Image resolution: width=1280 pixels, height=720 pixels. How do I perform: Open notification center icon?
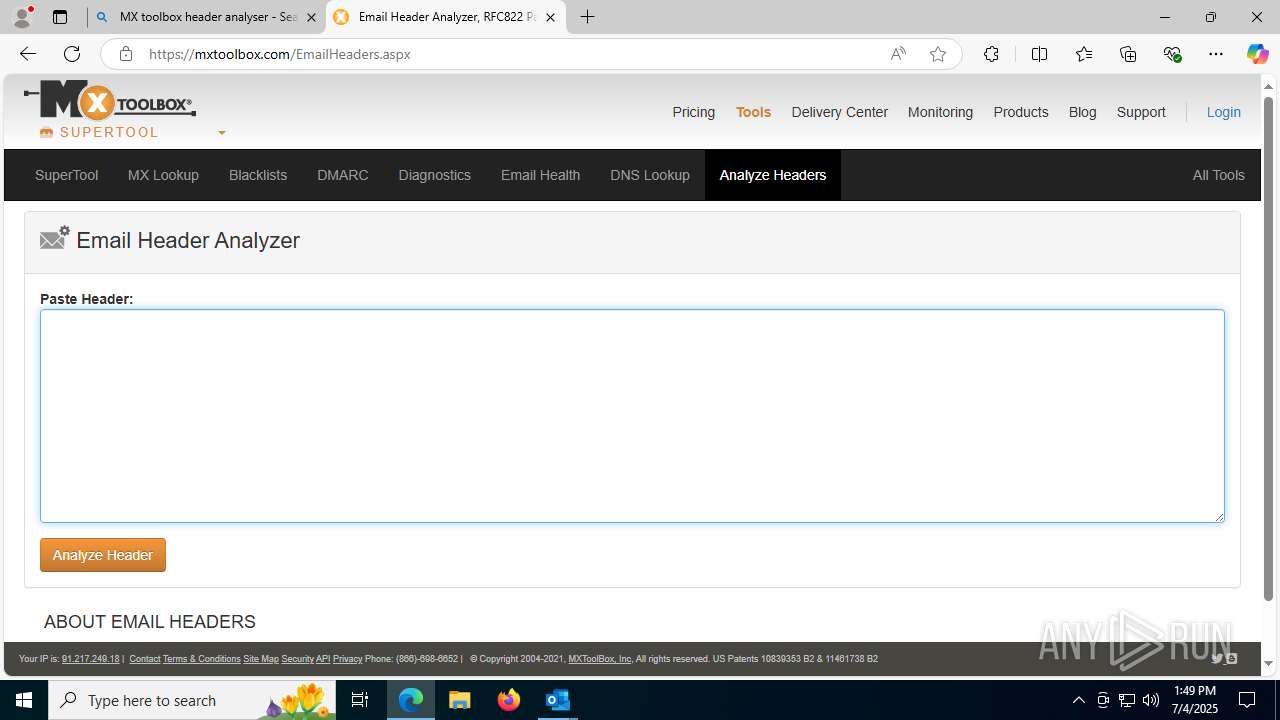pos(1247,700)
